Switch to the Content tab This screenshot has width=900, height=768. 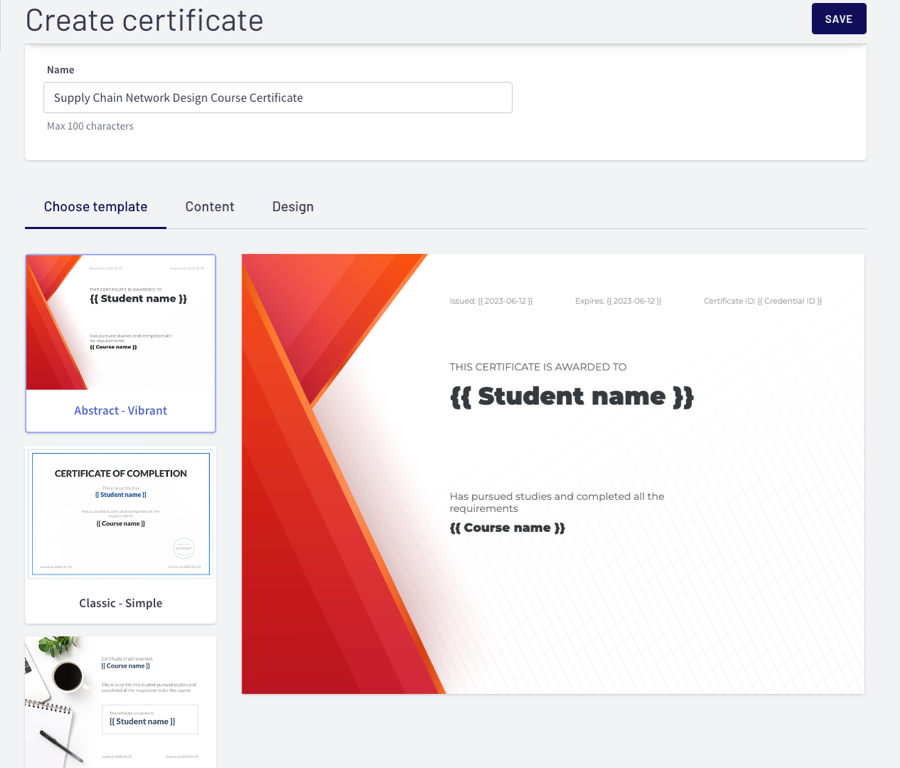coord(209,207)
